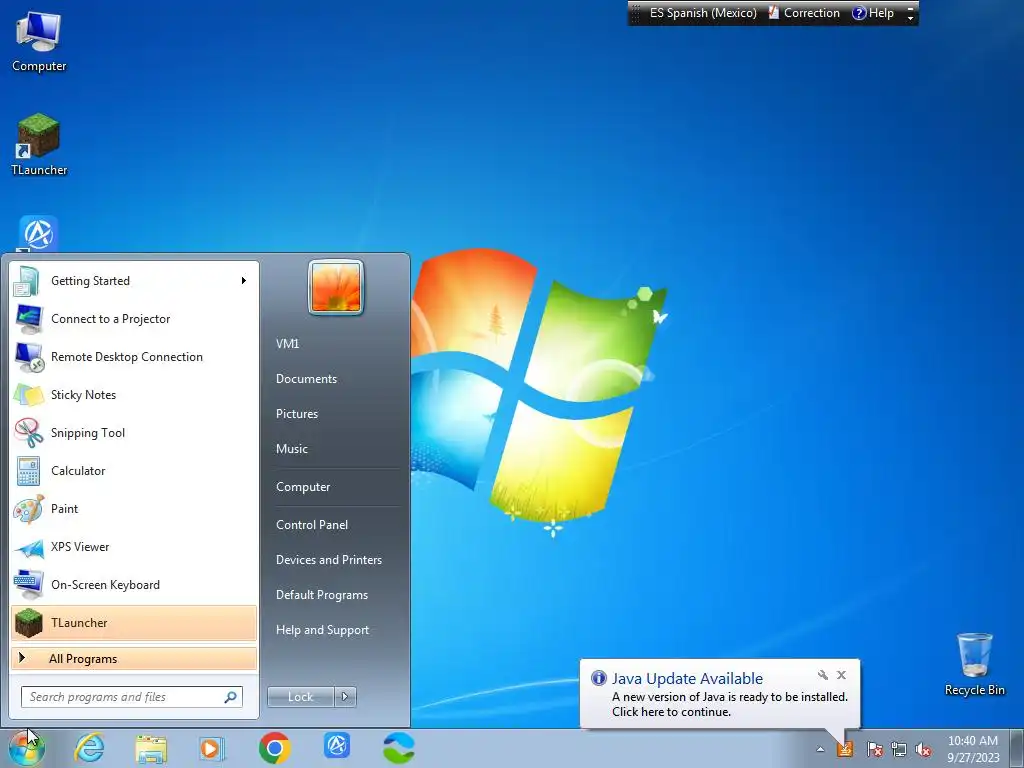Open the TLauncher desktop shortcut
This screenshot has width=1024, height=768.
click(x=39, y=145)
